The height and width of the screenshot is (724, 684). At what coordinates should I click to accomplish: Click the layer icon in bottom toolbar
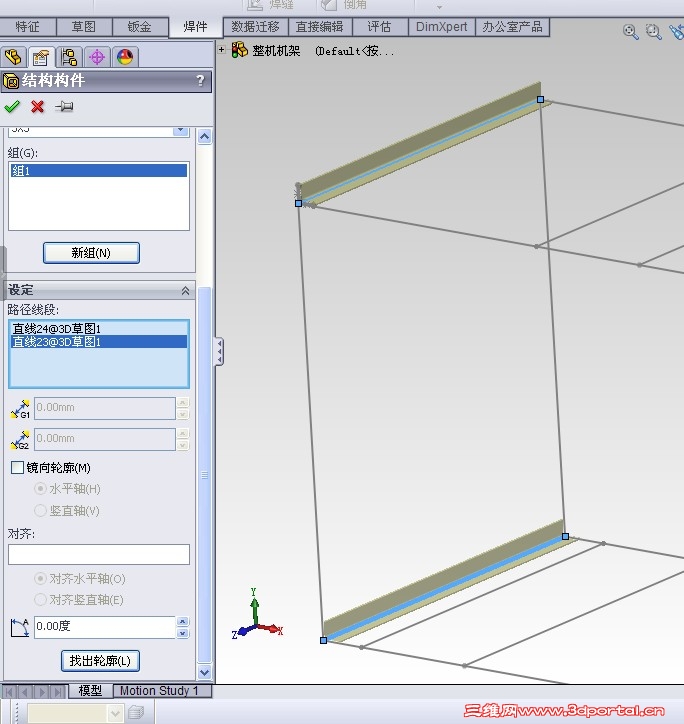pyautogui.click(x=136, y=712)
